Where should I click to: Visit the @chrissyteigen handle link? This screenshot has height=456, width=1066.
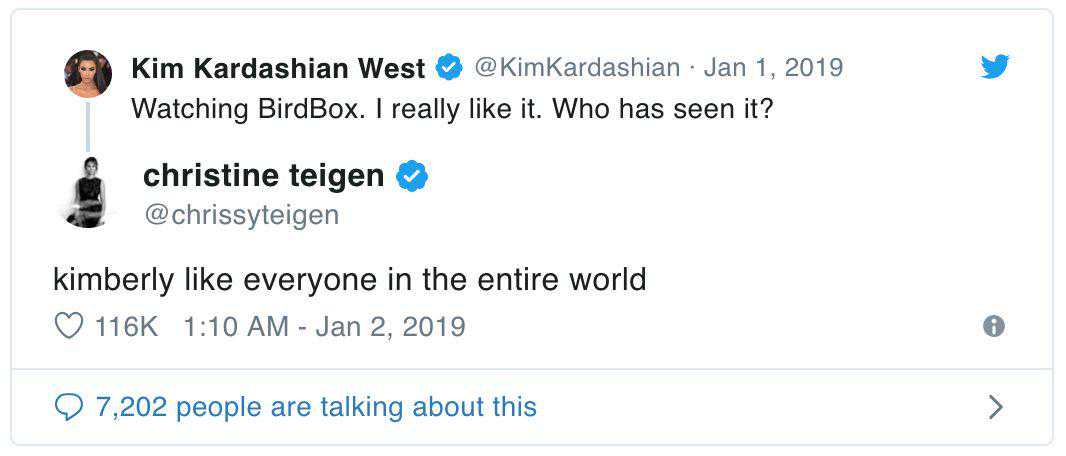coord(241,214)
